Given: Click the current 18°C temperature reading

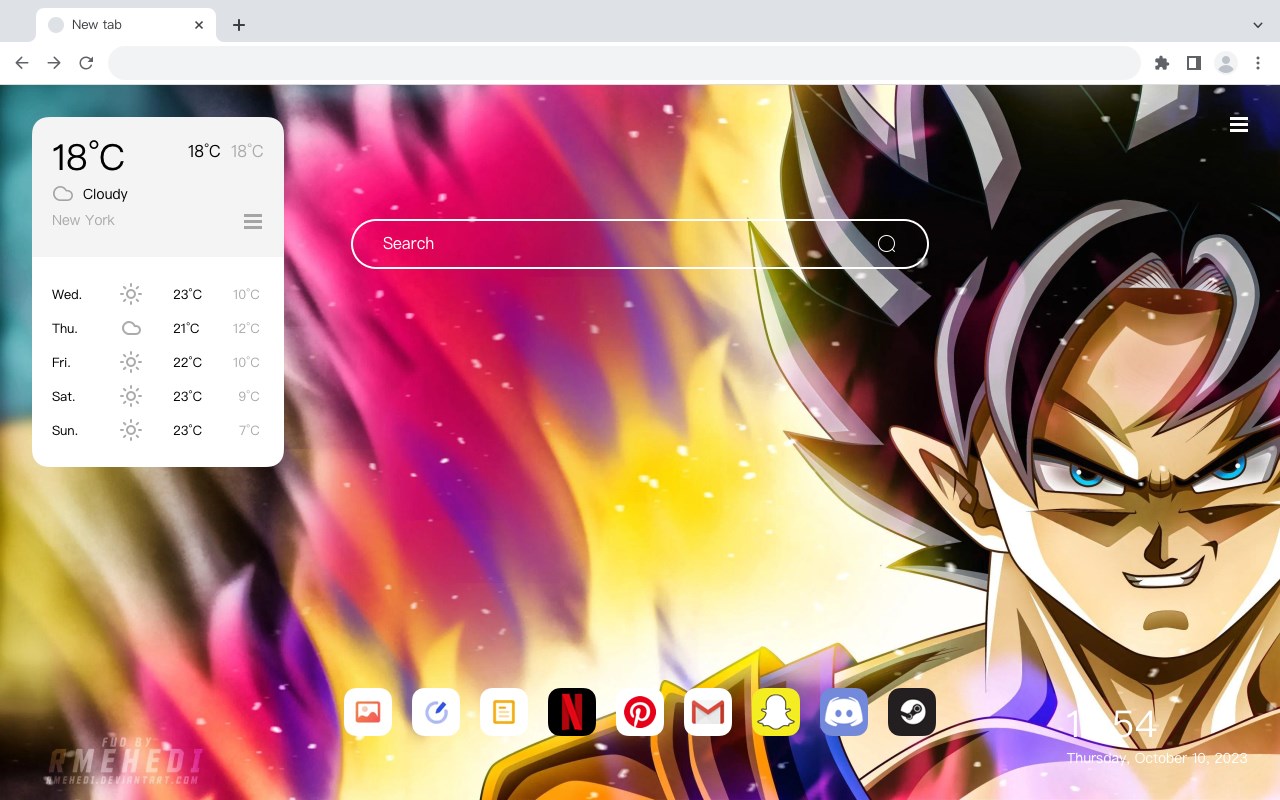Looking at the screenshot, I should [x=88, y=157].
